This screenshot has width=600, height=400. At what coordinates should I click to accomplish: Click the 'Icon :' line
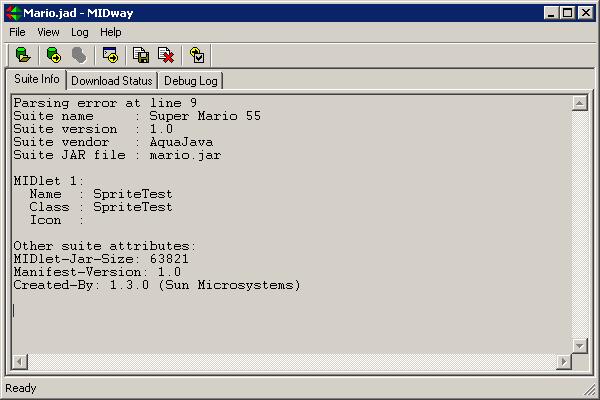point(57,220)
